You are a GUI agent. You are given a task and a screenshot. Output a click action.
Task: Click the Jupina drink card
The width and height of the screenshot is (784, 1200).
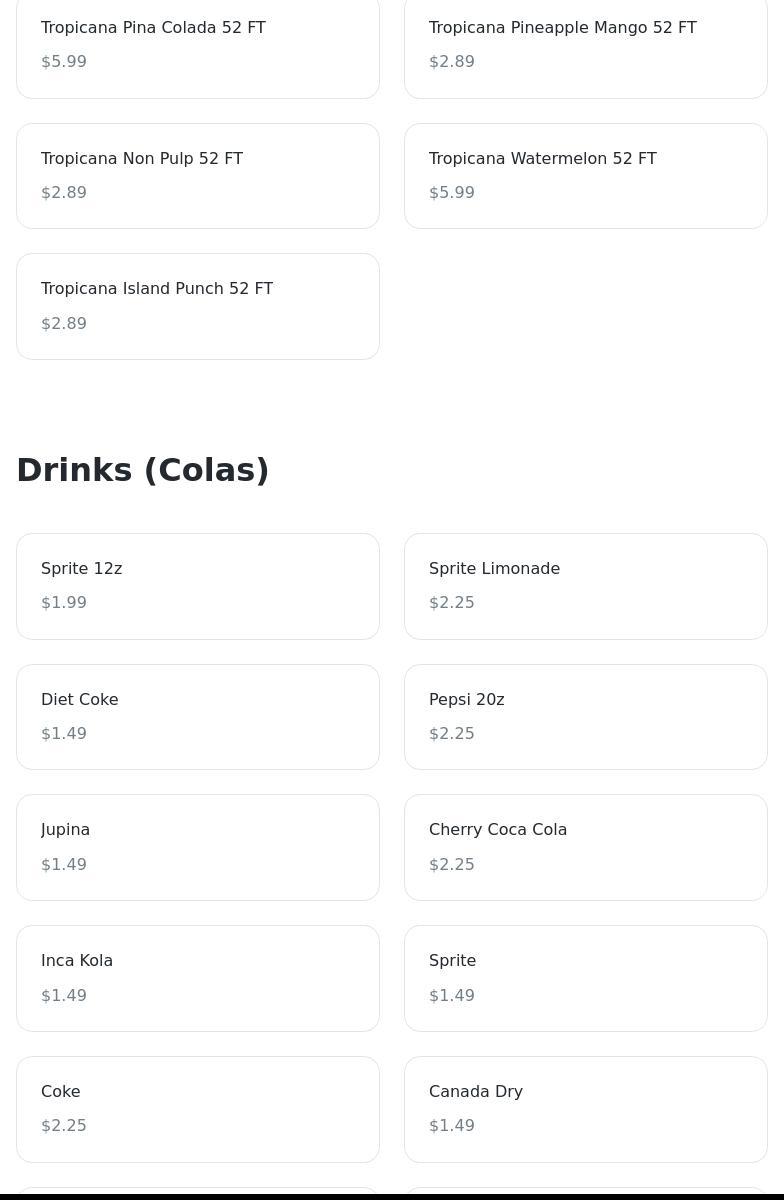click(x=197, y=847)
